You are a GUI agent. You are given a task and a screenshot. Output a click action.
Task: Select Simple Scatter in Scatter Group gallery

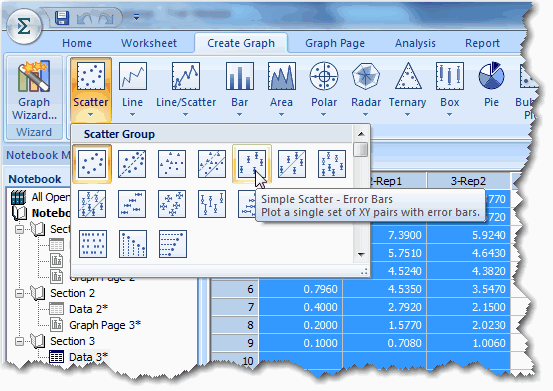tap(92, 164)
